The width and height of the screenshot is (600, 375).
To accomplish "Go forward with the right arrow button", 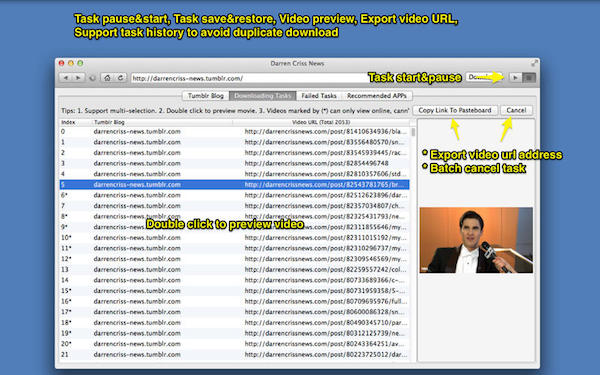I will [78, 78].
